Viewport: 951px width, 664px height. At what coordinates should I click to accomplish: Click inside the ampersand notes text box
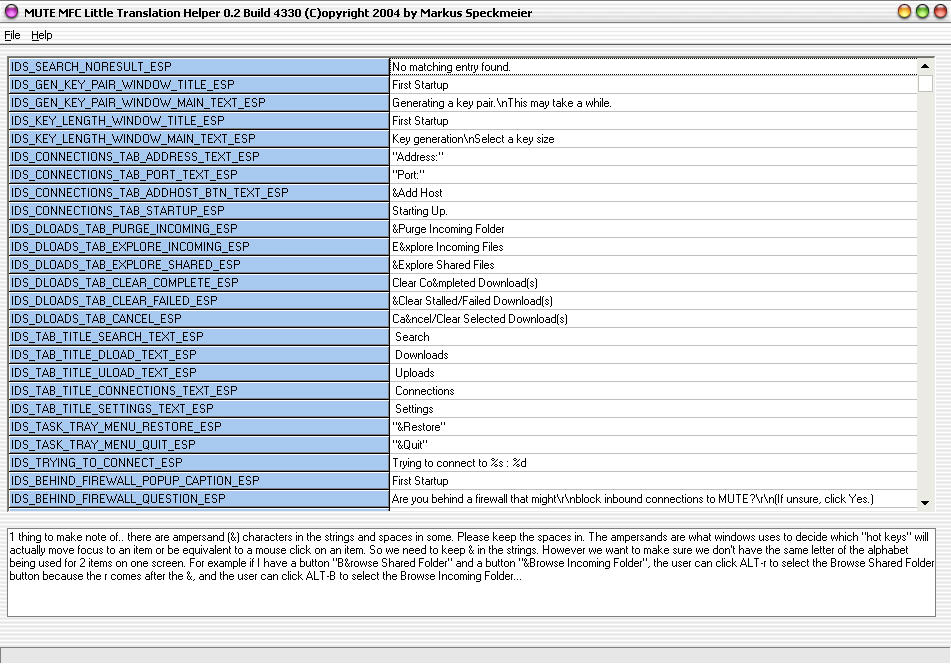(471, 572)
